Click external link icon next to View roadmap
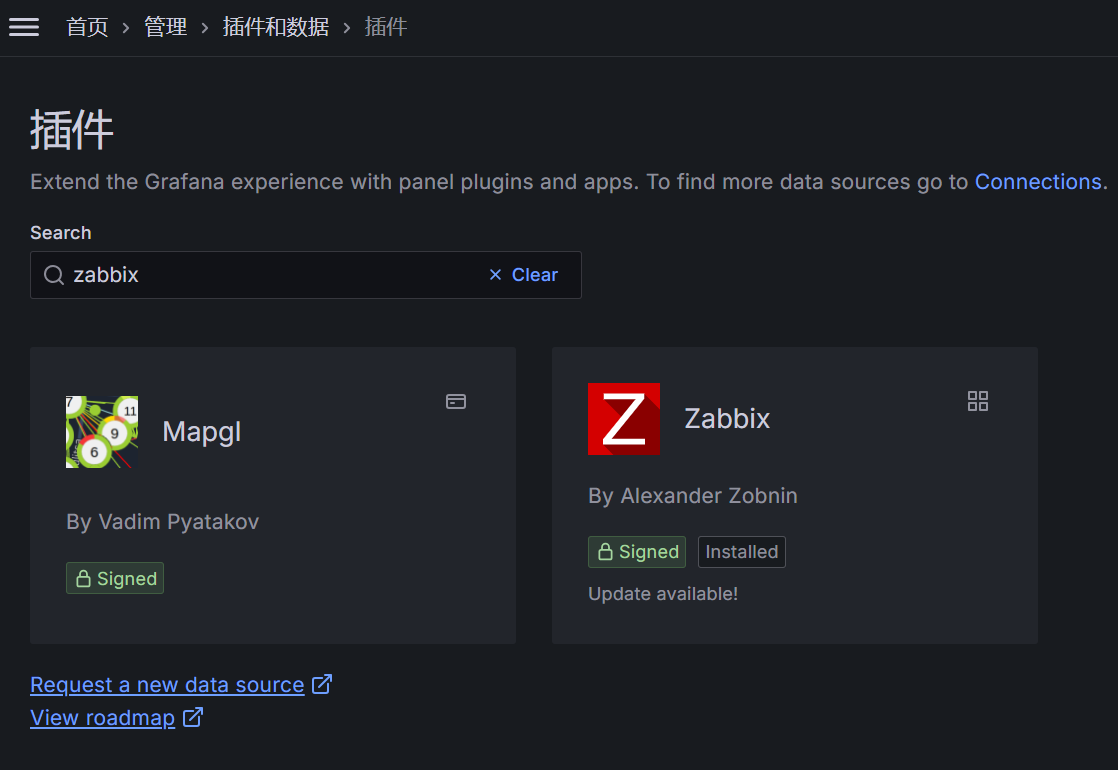 (x=193, y=717)
